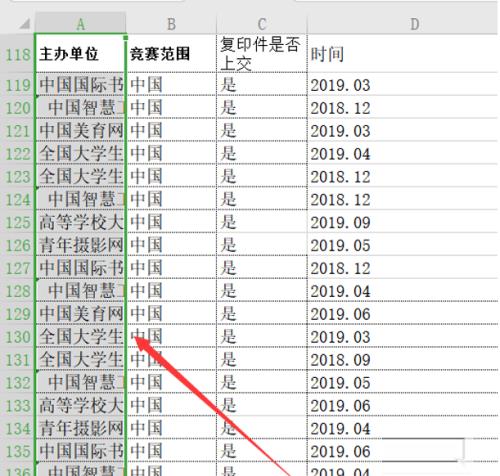This screenshot has width=500, height=476.
Task: Select row header 128
Action: coord(17,291)
